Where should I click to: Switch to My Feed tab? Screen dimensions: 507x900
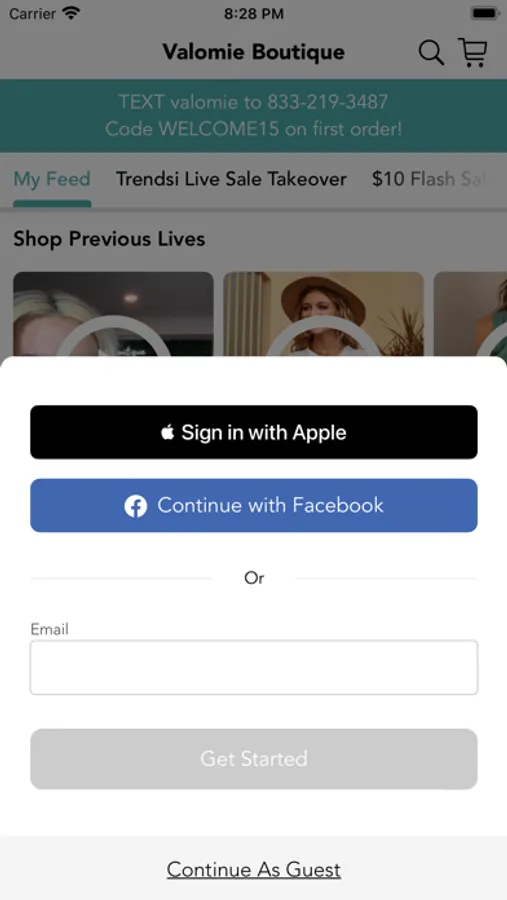point(52,179)
